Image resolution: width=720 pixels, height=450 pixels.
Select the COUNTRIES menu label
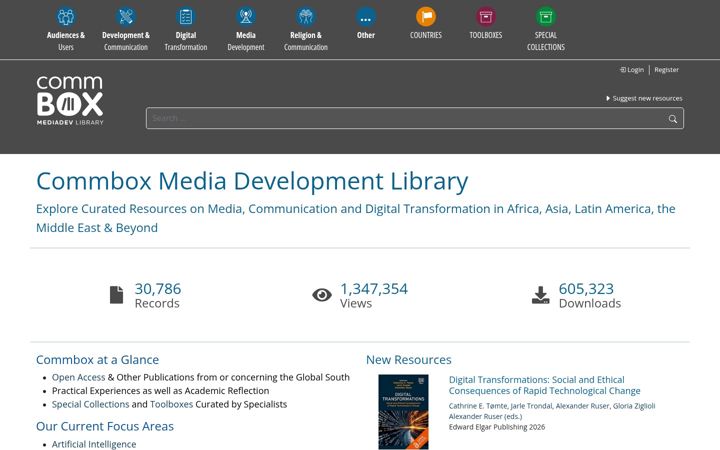coord(426,35)
